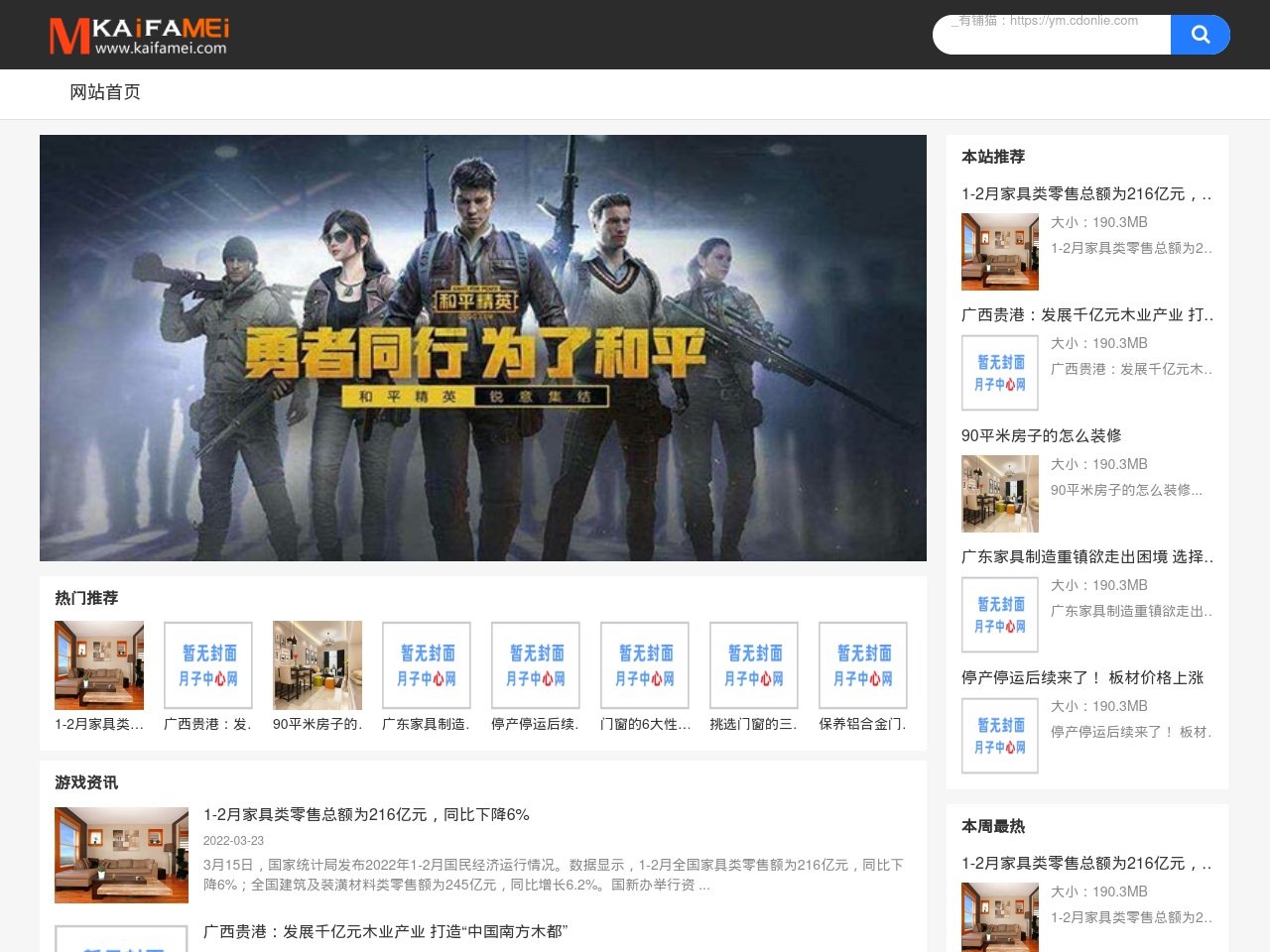This screenshot has width=1270, height=952.
Task: Click 本站推荐 placeholder cover for 广西贵港
Action: (x=1000, y=373)
